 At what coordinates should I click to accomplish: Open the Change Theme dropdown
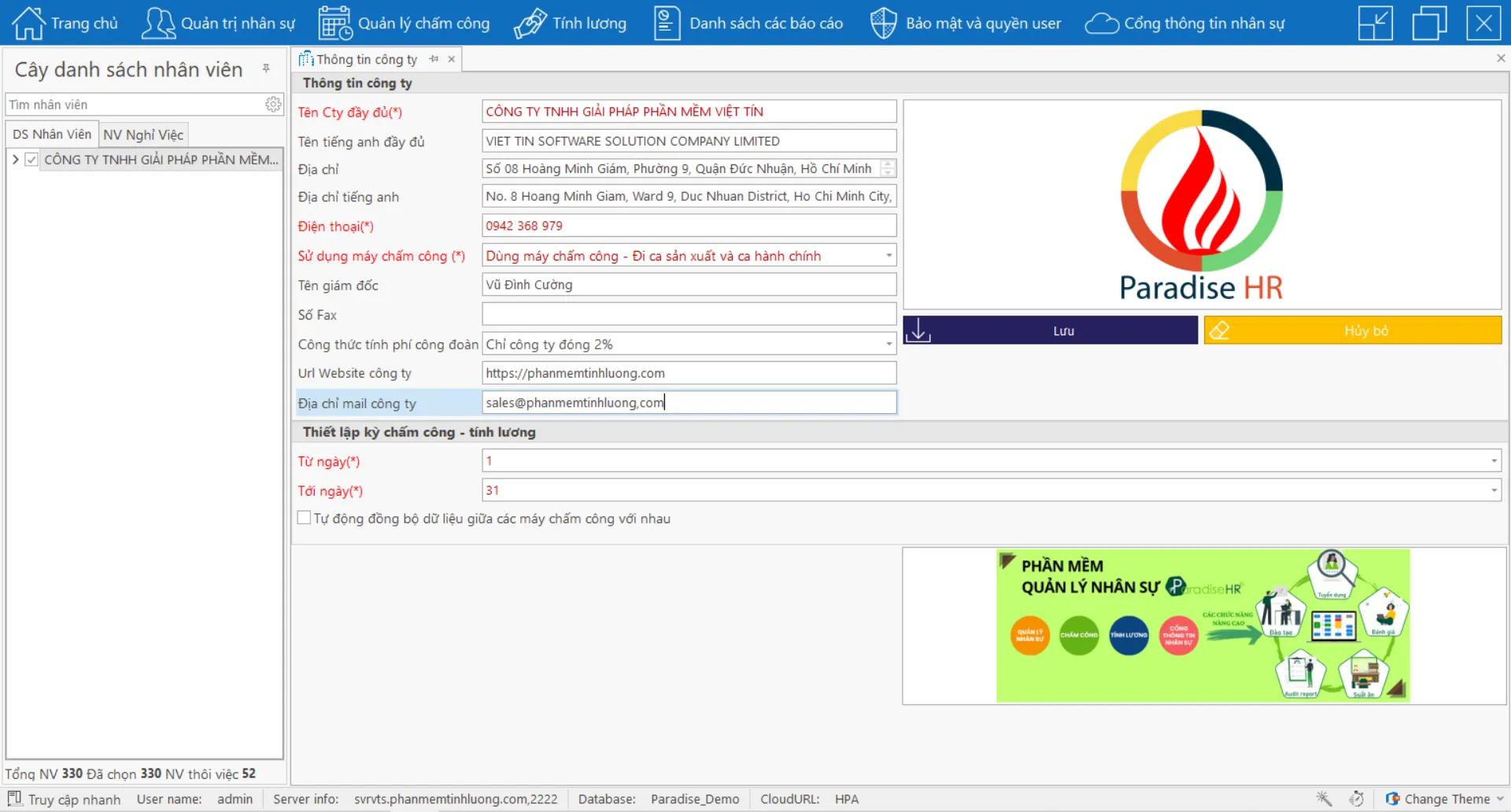click(x=1445, y=799)
